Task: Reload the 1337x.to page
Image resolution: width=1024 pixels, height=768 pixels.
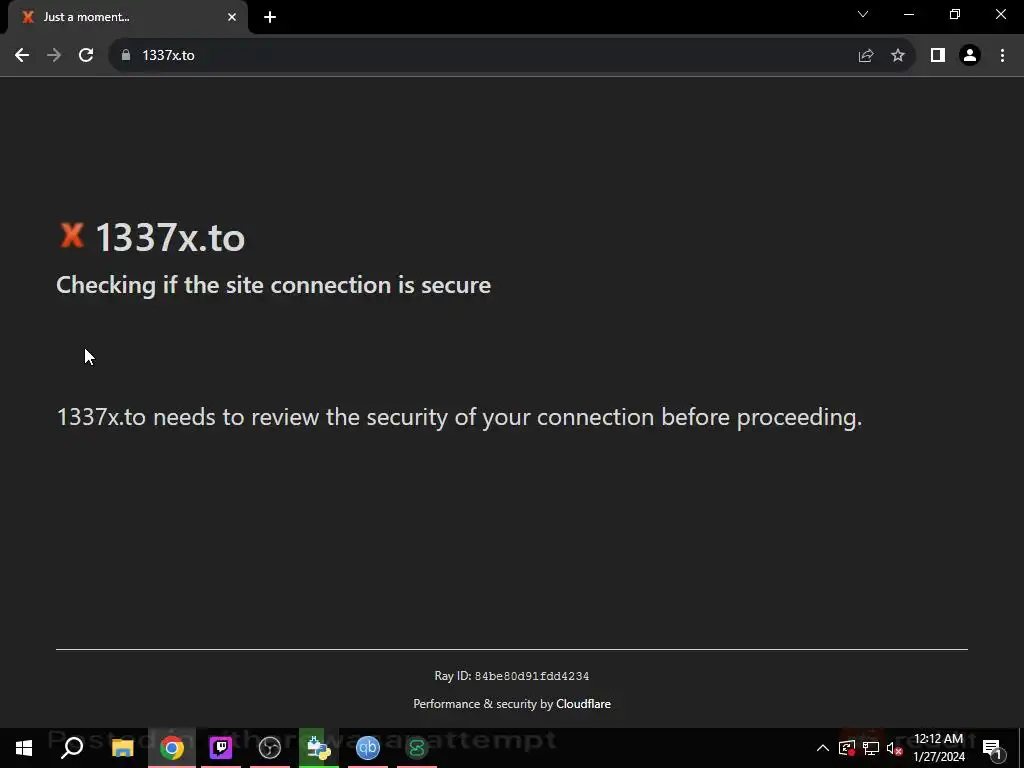Action: tap(86, 56)
